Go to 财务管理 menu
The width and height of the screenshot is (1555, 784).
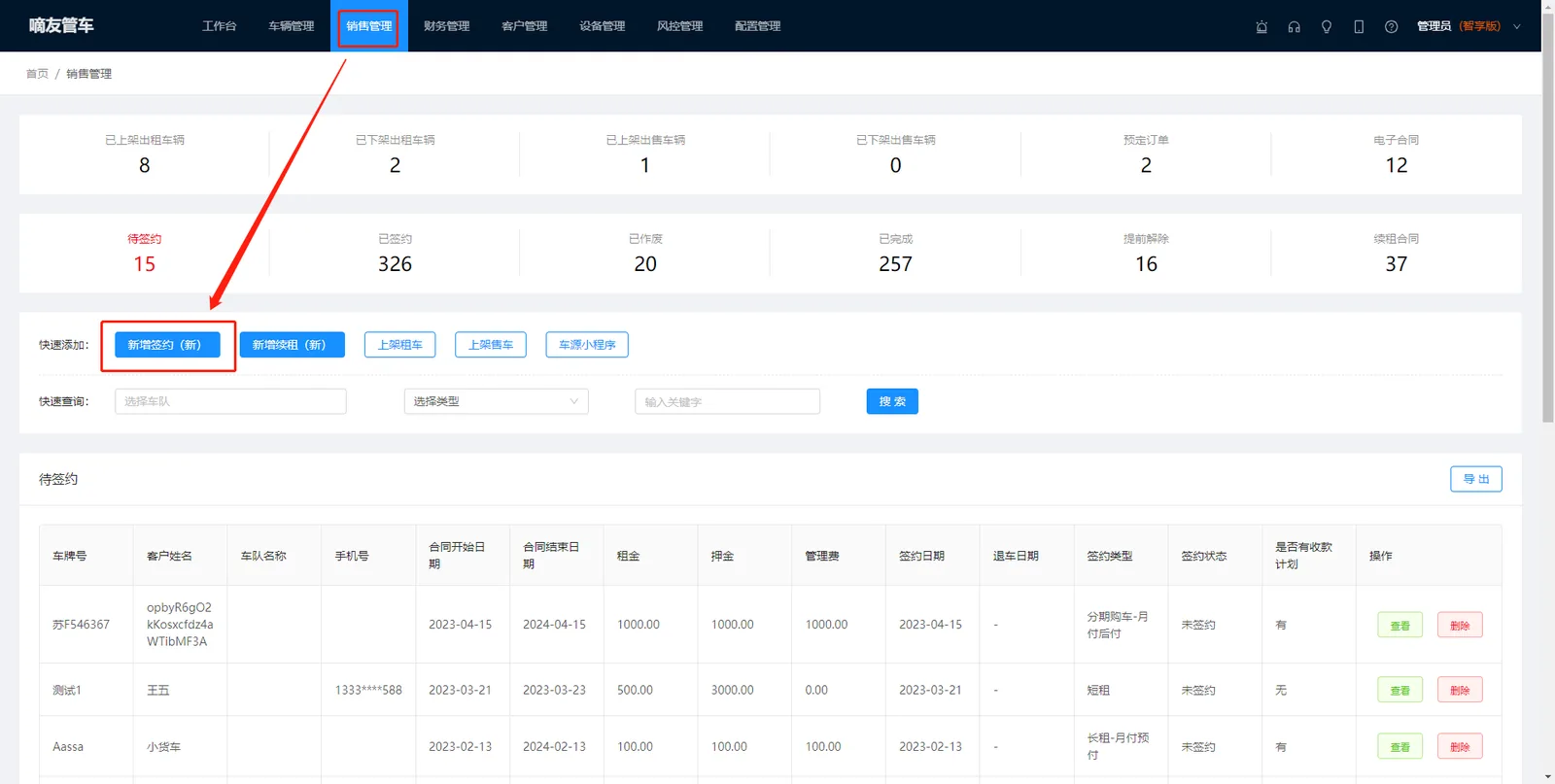(446, 26)
